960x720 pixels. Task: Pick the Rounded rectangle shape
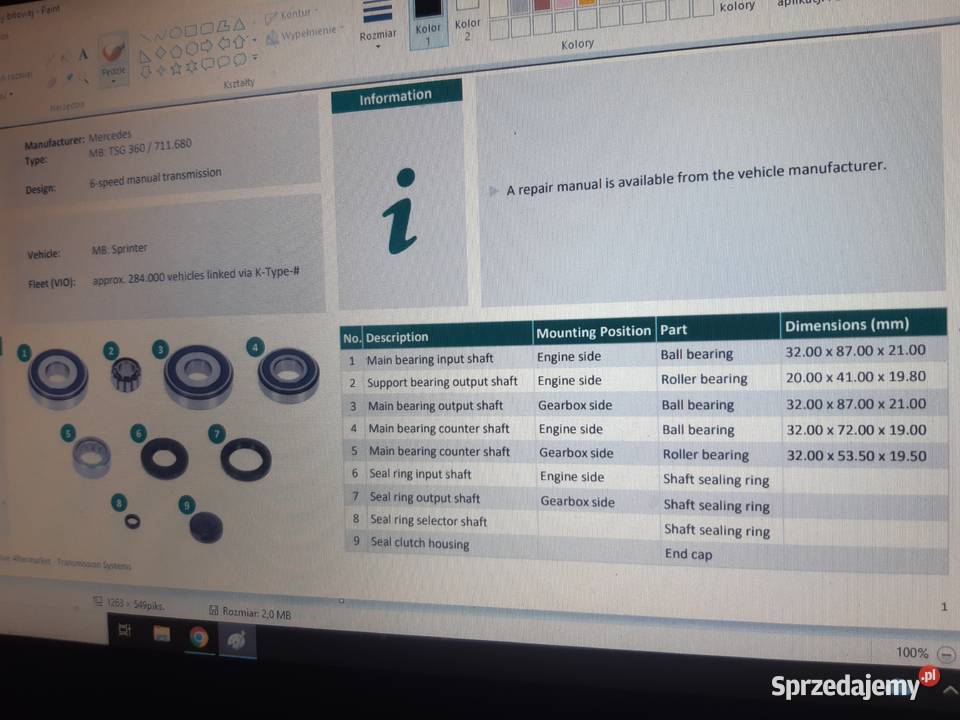pos(207,28)
